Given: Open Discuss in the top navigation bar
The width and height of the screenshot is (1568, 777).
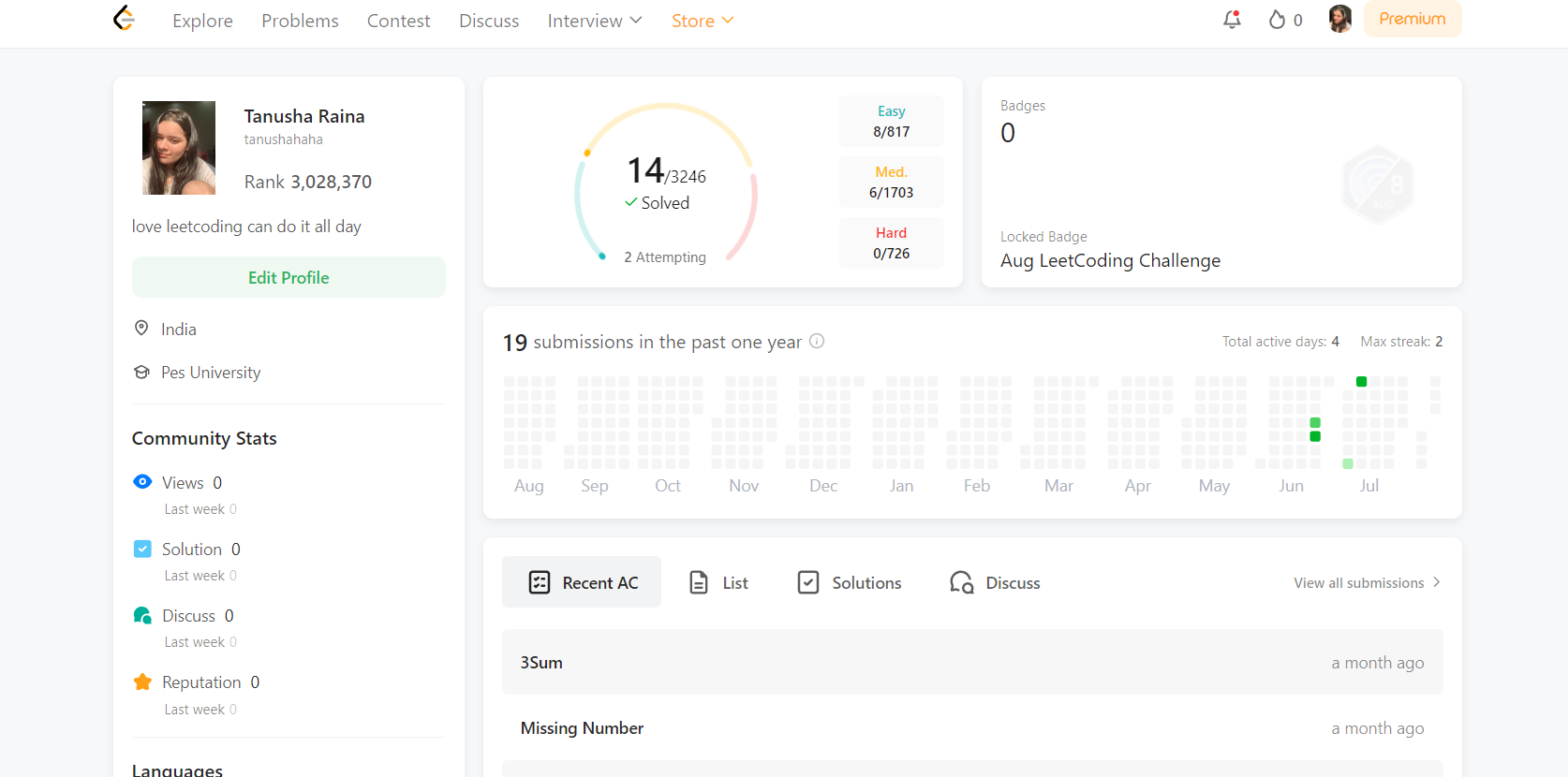Looking at the screenshot, I should pyautogui.click(x=489, y=21).
